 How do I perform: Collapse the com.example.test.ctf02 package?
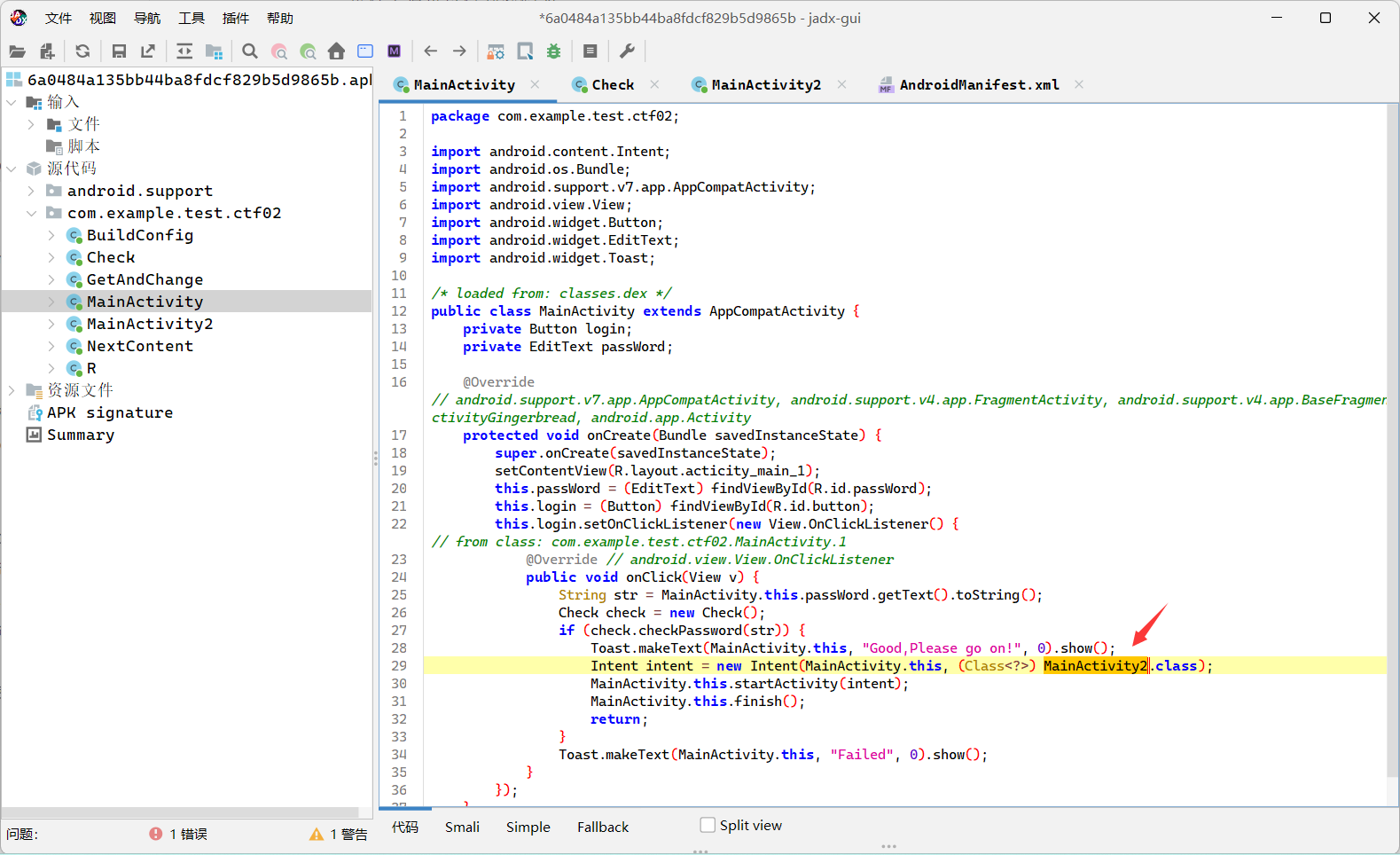31,213
